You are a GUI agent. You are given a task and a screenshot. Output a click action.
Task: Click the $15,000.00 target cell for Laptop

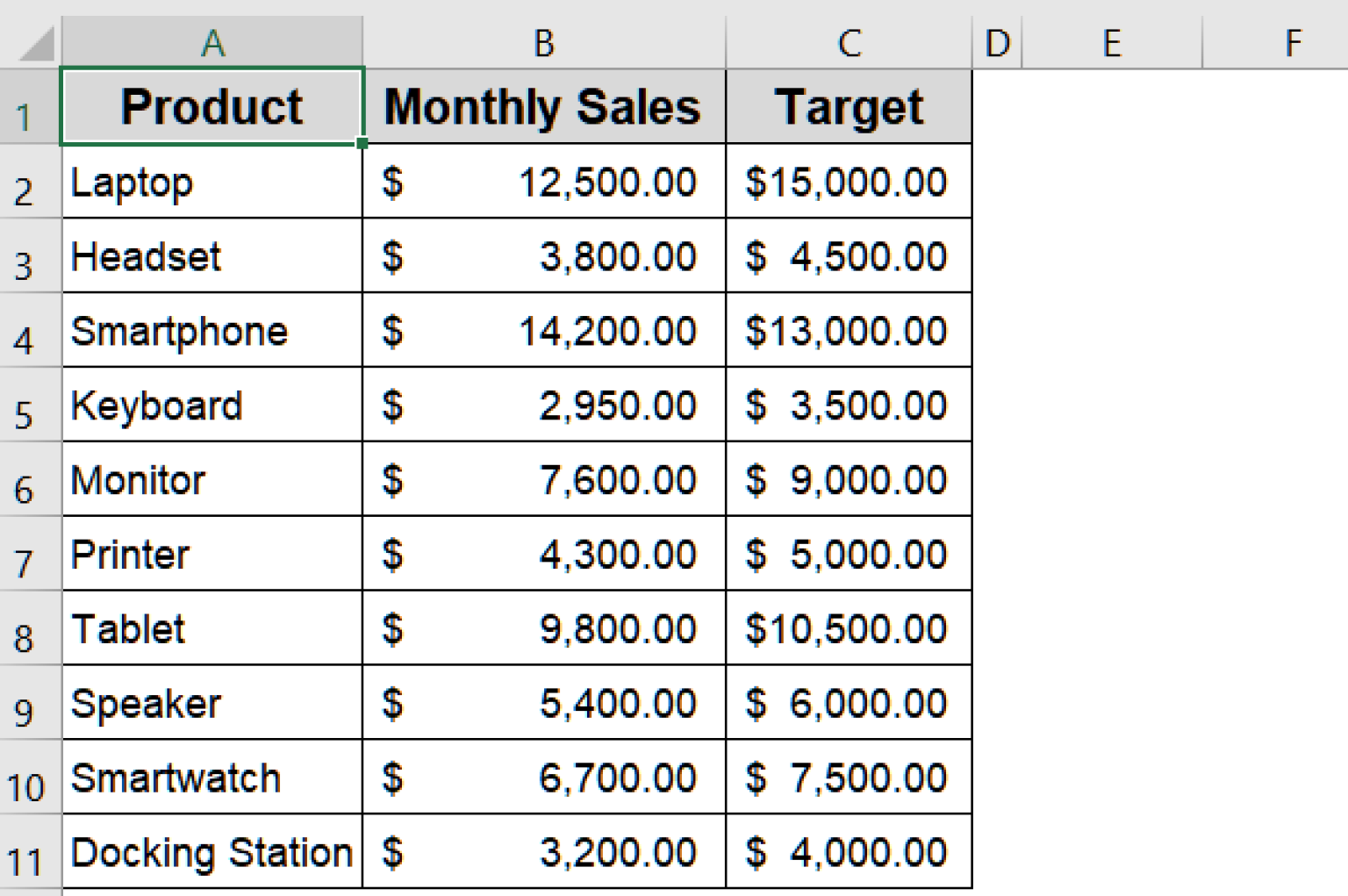click(x=848, y=183)
